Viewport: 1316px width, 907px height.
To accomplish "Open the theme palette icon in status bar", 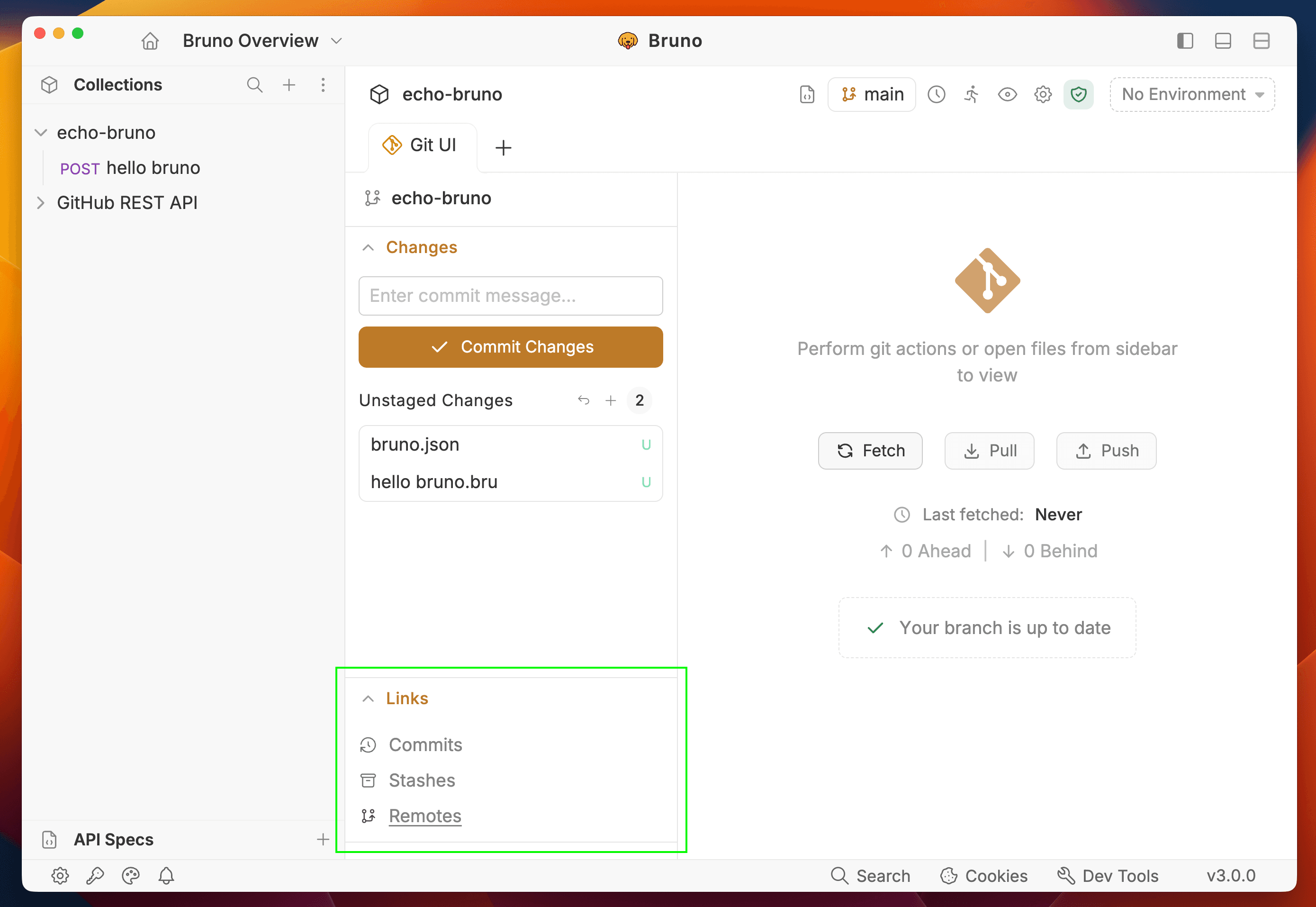I will pyautogui.click(x=131, y=876).
